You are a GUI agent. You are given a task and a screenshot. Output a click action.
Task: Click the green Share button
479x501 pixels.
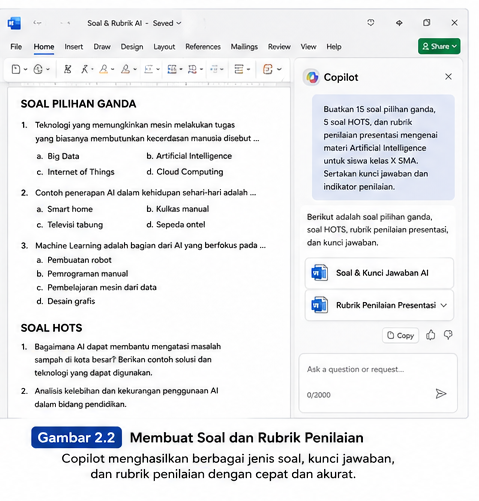pyautogui.click(x=439, y=46)
